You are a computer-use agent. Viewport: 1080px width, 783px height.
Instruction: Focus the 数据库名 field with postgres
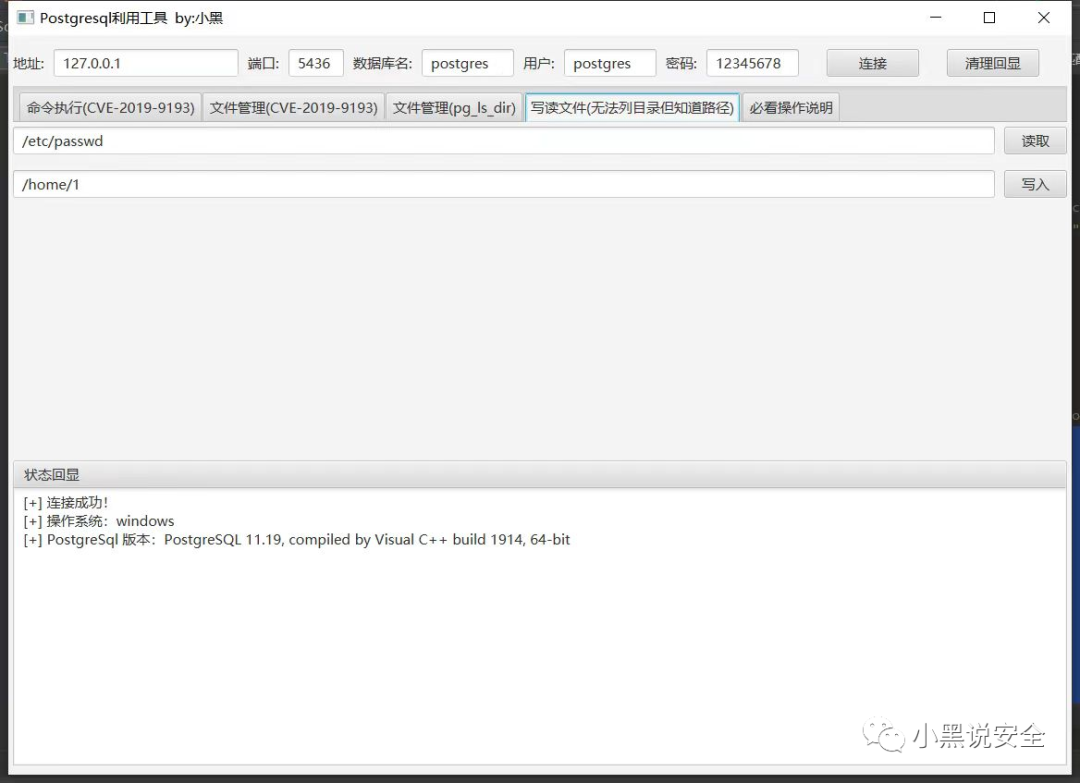[x=468, y=63]
